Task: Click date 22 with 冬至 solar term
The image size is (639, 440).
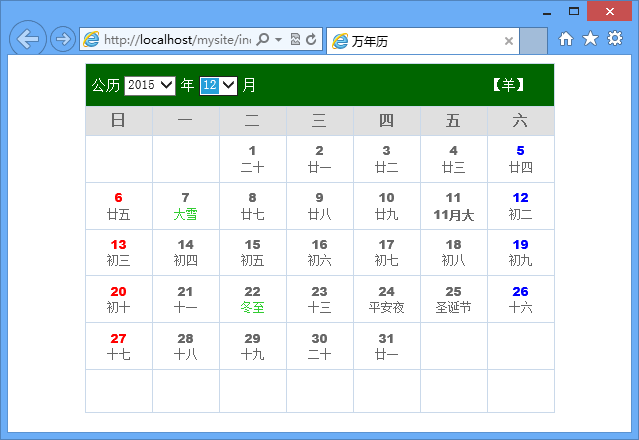Action: [x=253, y=299]
